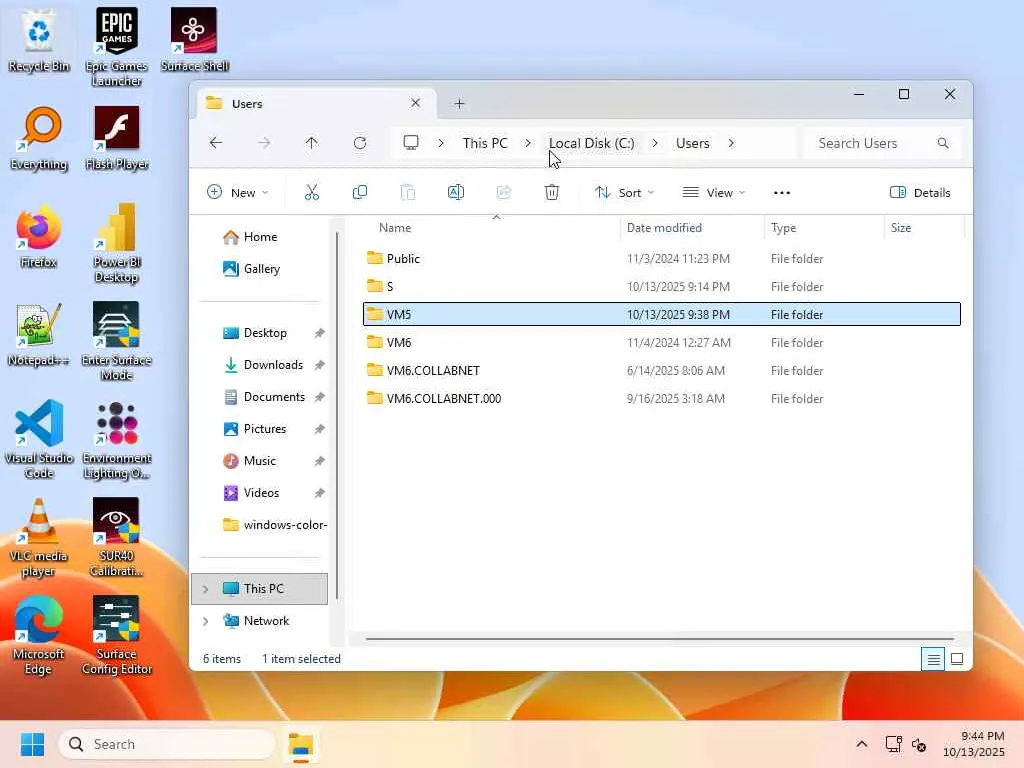Open the See more ellipsis menu

tap(782, 193)
